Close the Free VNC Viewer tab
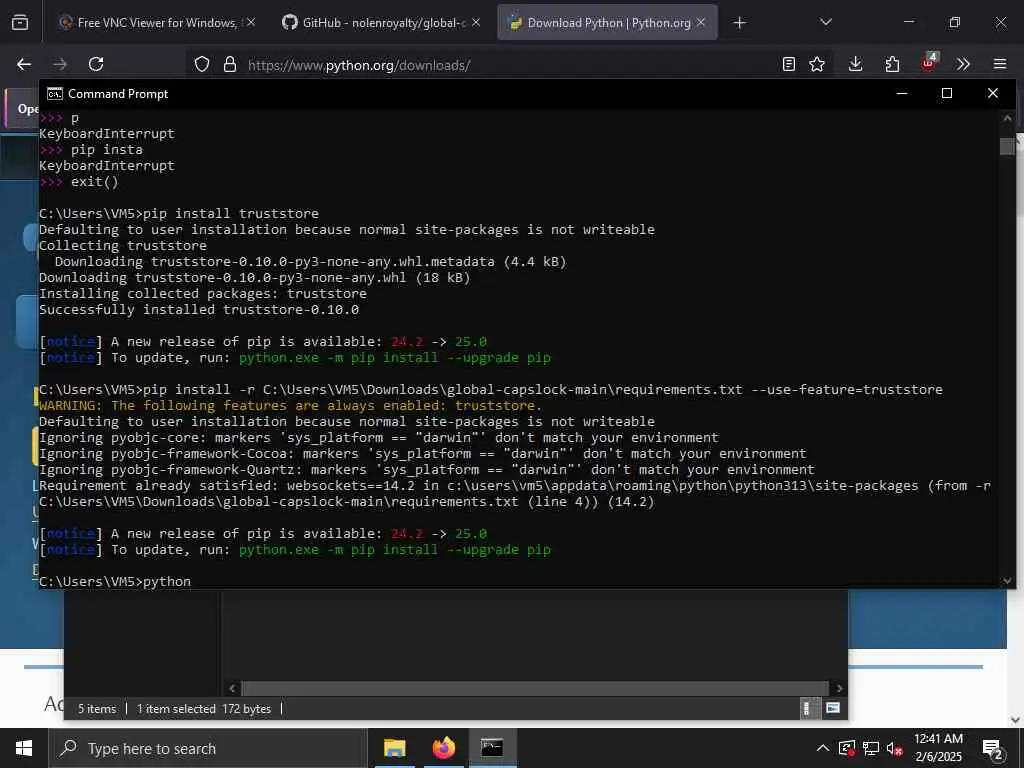The height and width of the screenshot is (768, 1024). click(251, 23)
